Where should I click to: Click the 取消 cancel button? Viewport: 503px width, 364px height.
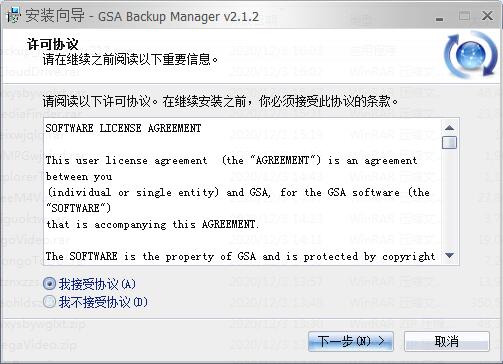(x=447, y=341)
